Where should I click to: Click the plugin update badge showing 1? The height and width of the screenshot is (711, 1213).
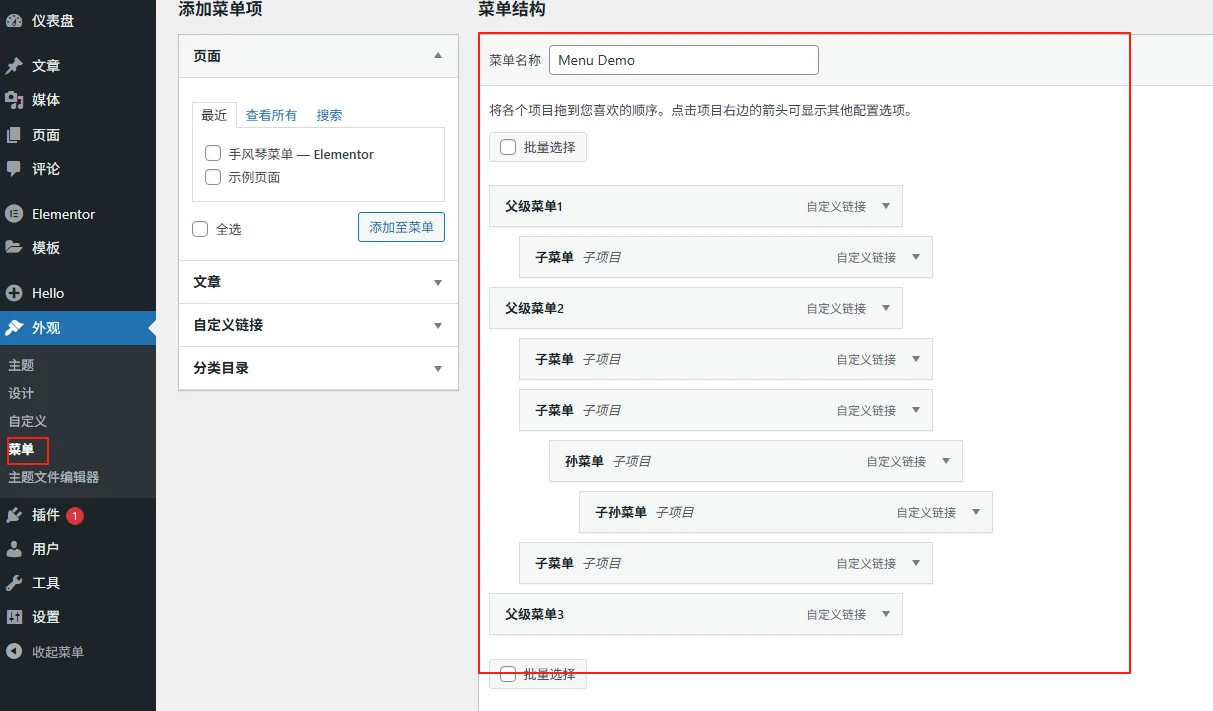coord(75,516)
